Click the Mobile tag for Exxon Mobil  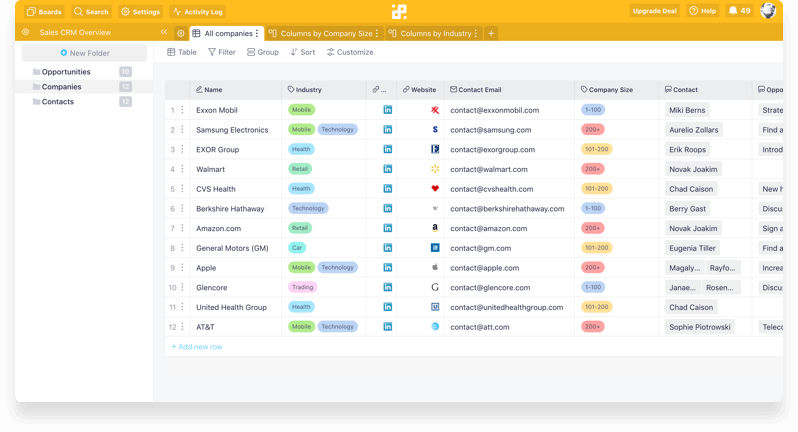click(x=301, y=110)
